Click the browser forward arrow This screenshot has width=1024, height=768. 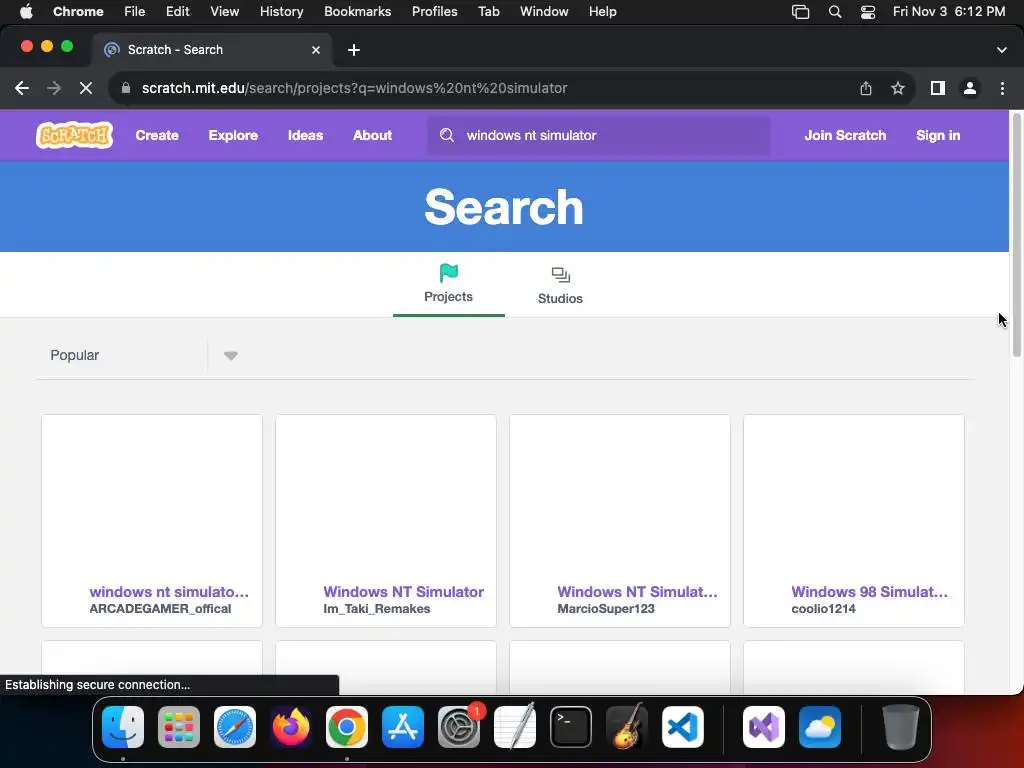pos(54,88)
